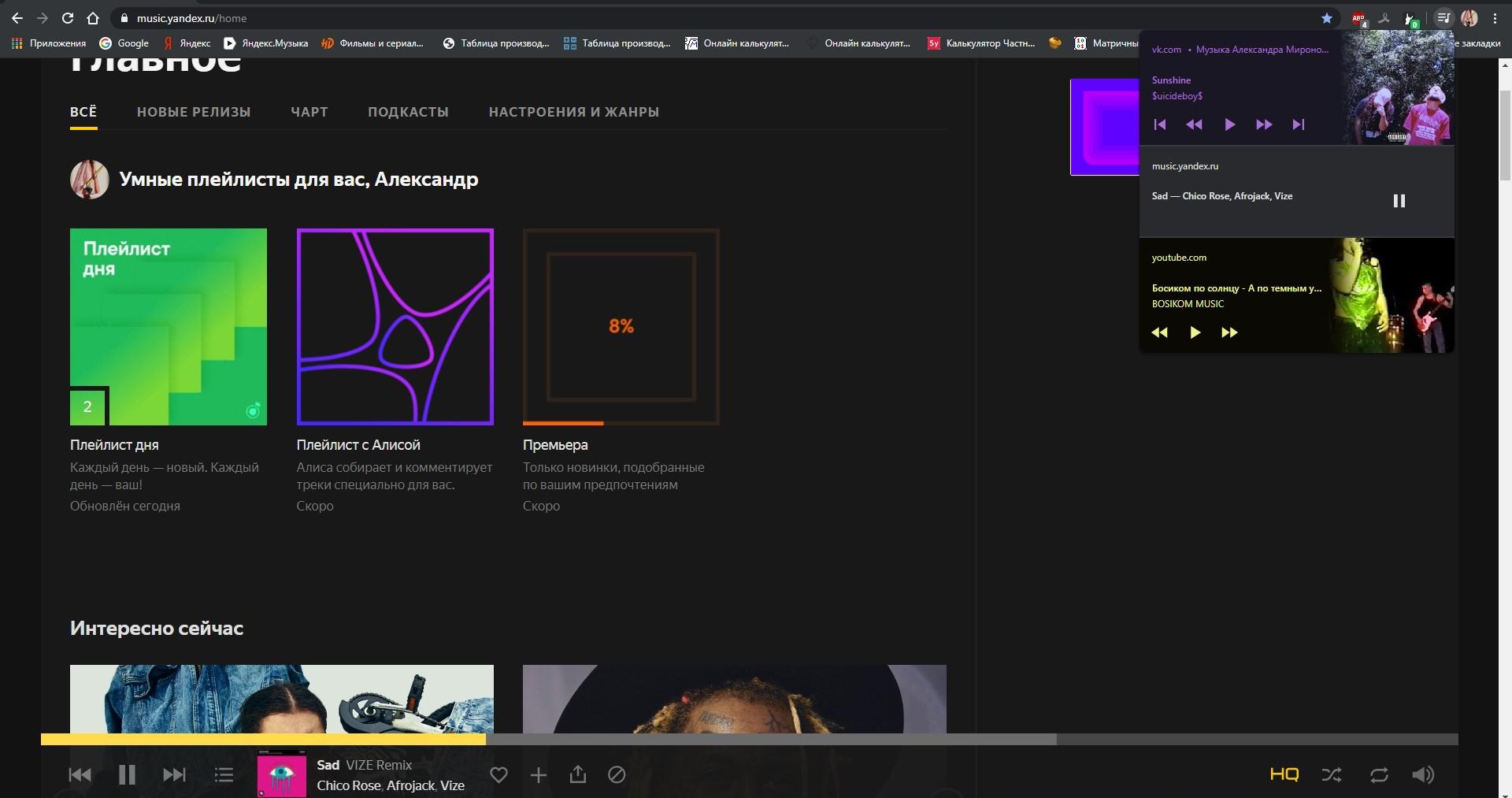1512x798 pixels.
Task: Open the Плейлист с Алисой cover
Action: (x=395, y=327)
